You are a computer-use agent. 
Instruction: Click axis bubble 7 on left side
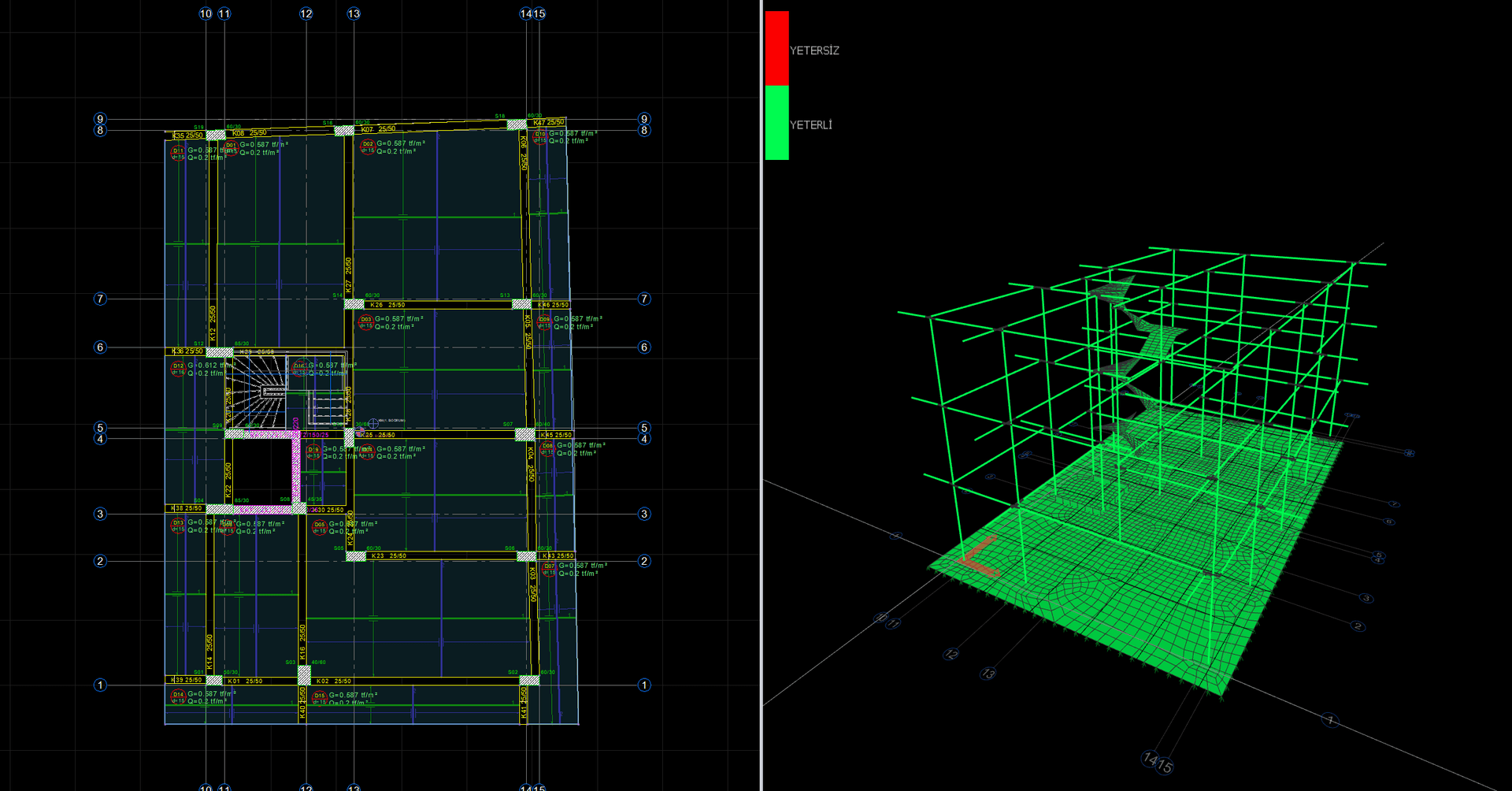click(x=100, y=299)
